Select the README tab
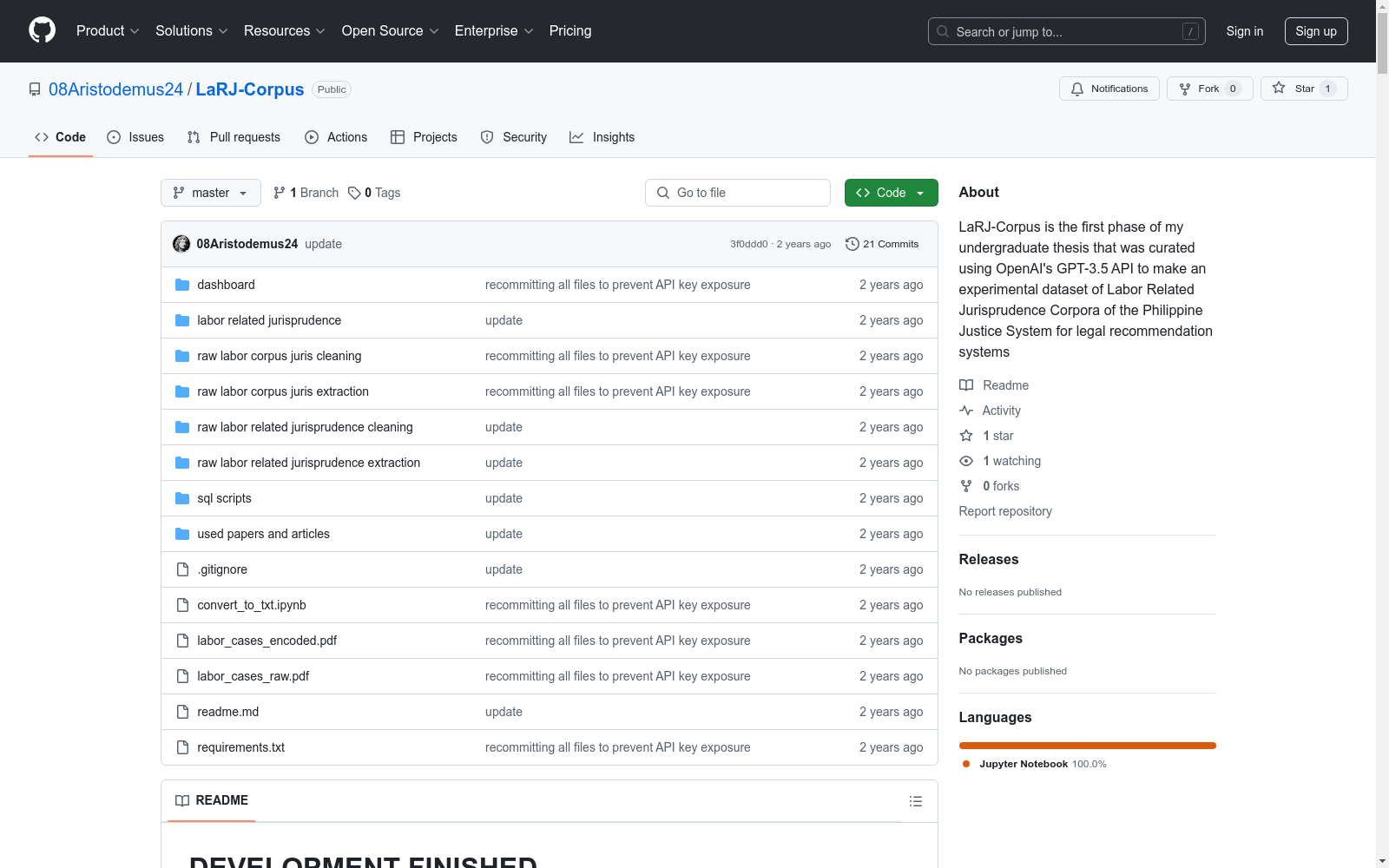Viewport: 1389px width, 868px height. [212, 800]
